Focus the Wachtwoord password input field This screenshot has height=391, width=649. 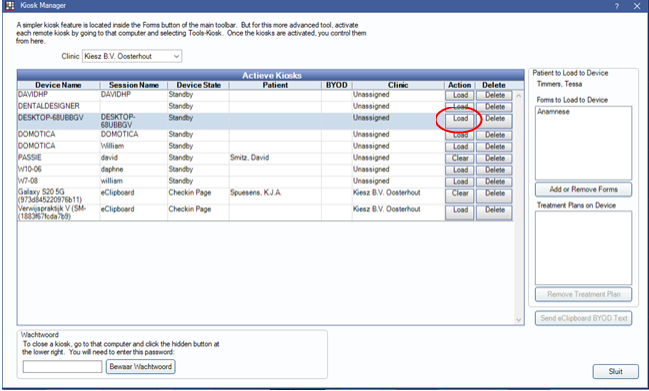62,367
